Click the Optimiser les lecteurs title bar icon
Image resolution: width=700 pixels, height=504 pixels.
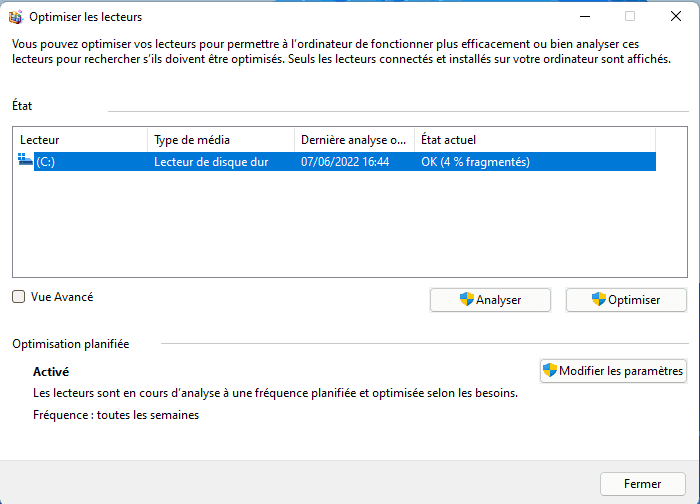tap(16, 17)
